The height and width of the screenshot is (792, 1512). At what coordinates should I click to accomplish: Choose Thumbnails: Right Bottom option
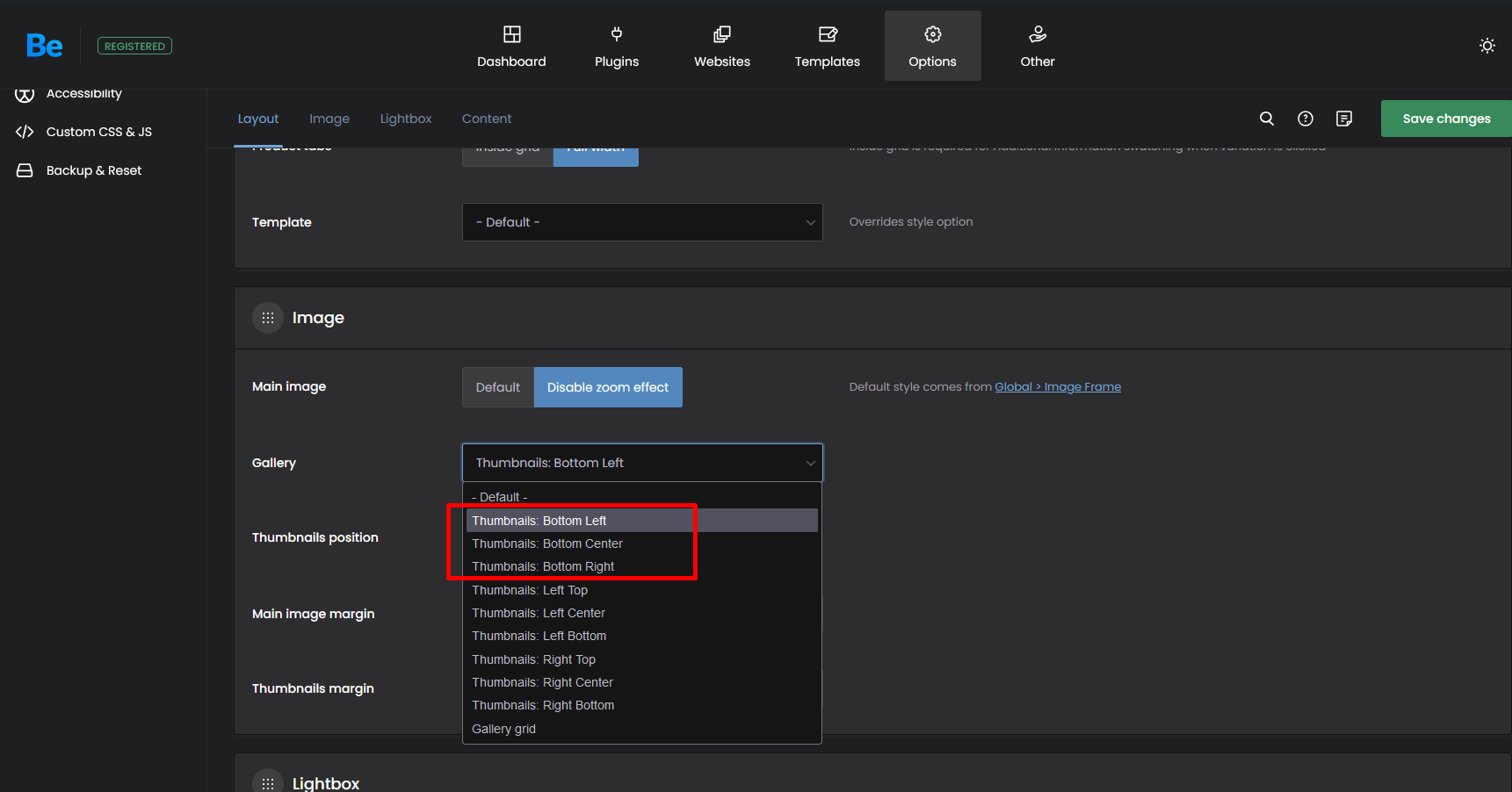(642, 705)
